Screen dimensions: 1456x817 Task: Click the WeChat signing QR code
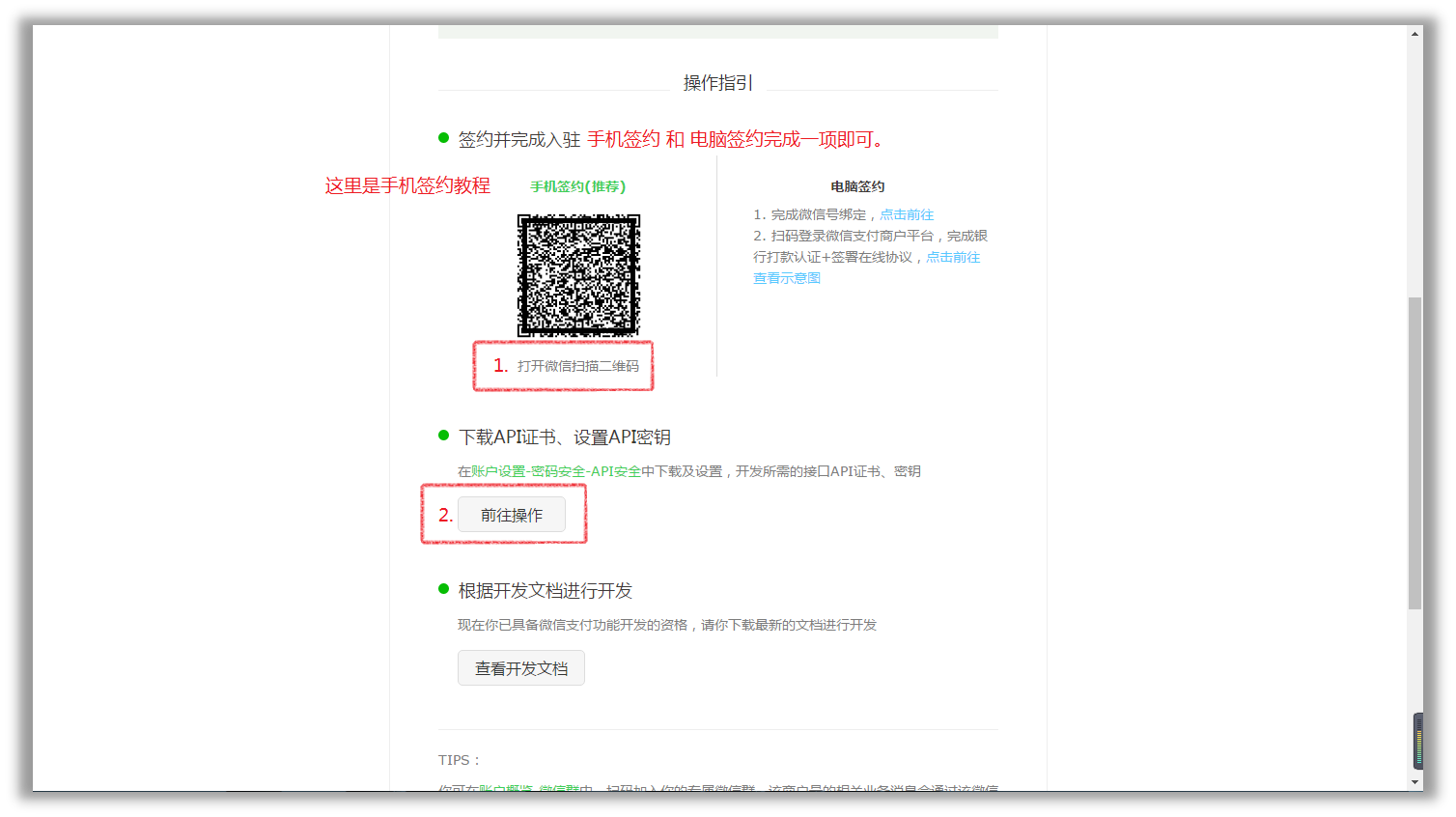click(x=578, y=275)
